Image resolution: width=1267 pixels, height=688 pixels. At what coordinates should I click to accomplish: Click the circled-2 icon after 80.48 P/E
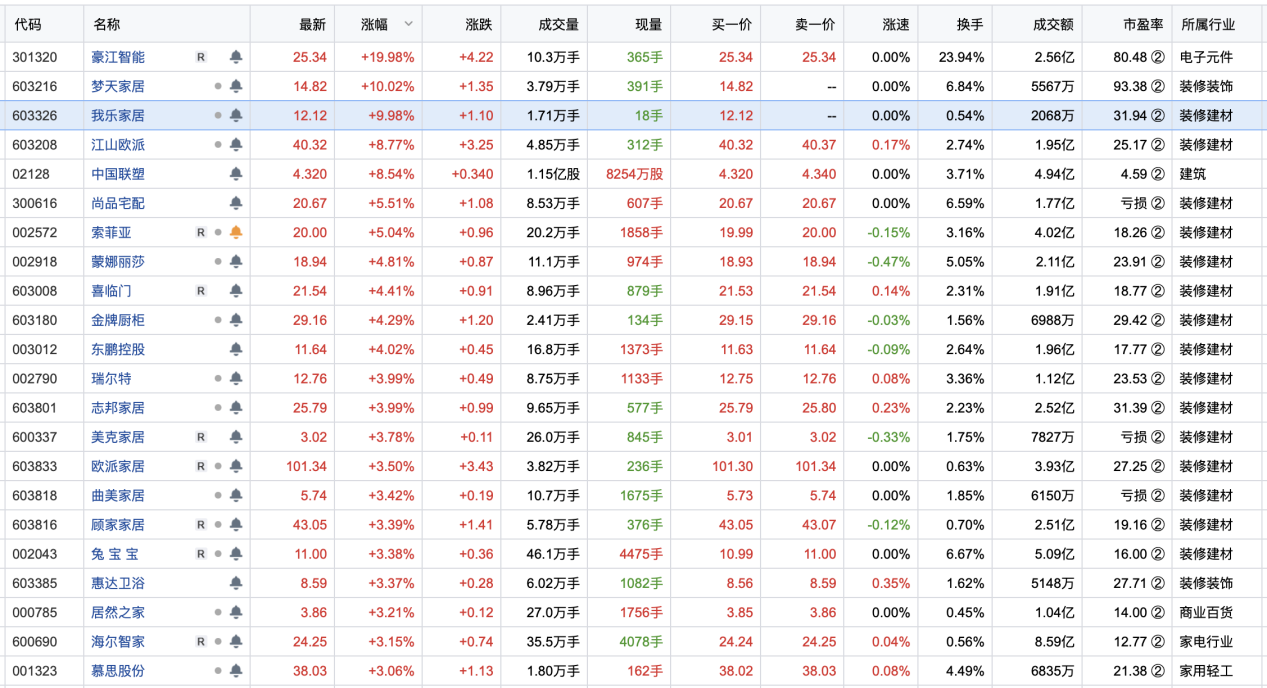tap(1158, 57)
